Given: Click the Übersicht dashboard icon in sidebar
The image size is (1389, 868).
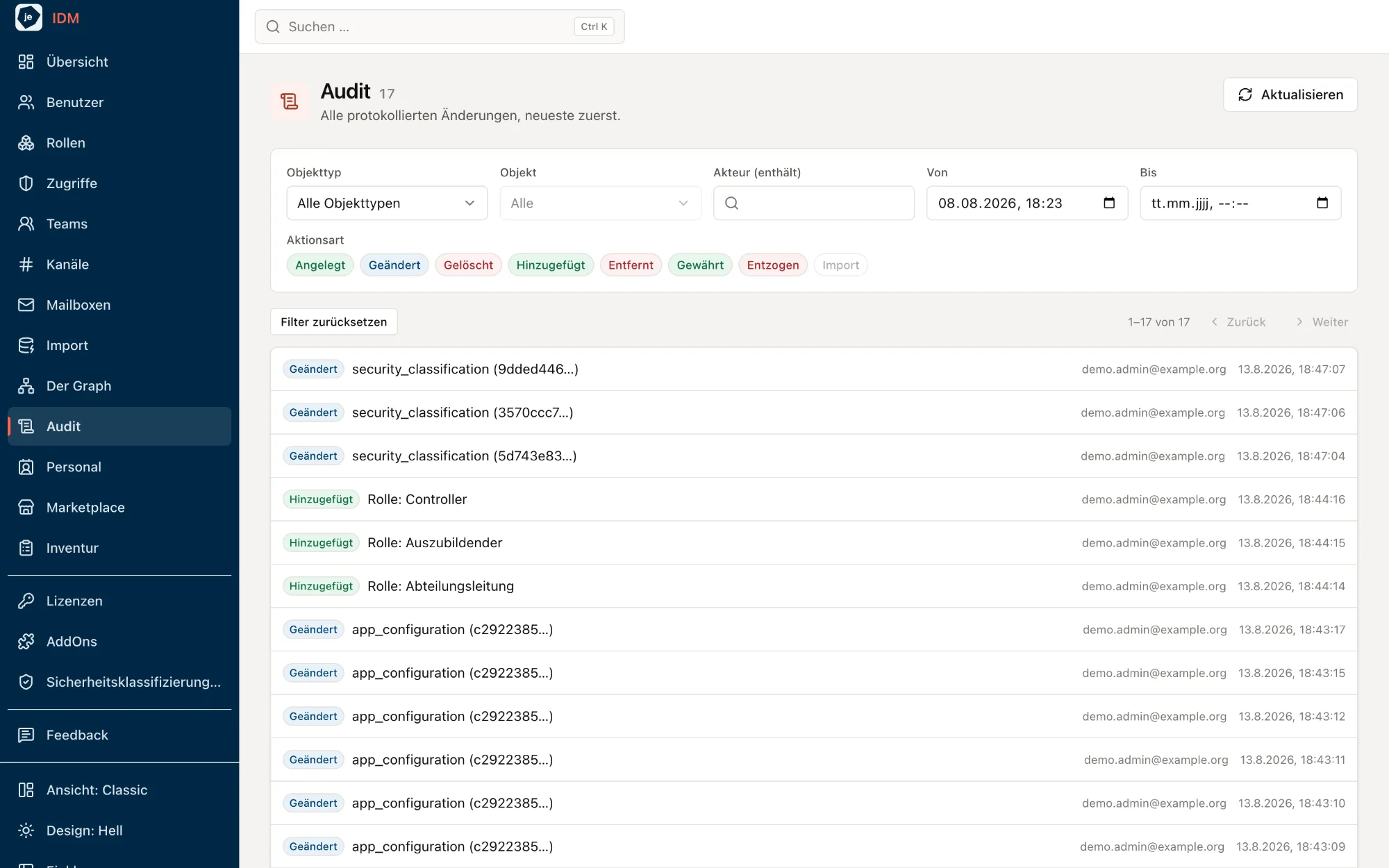Looking at the screenshot, I should pos(26,62).
